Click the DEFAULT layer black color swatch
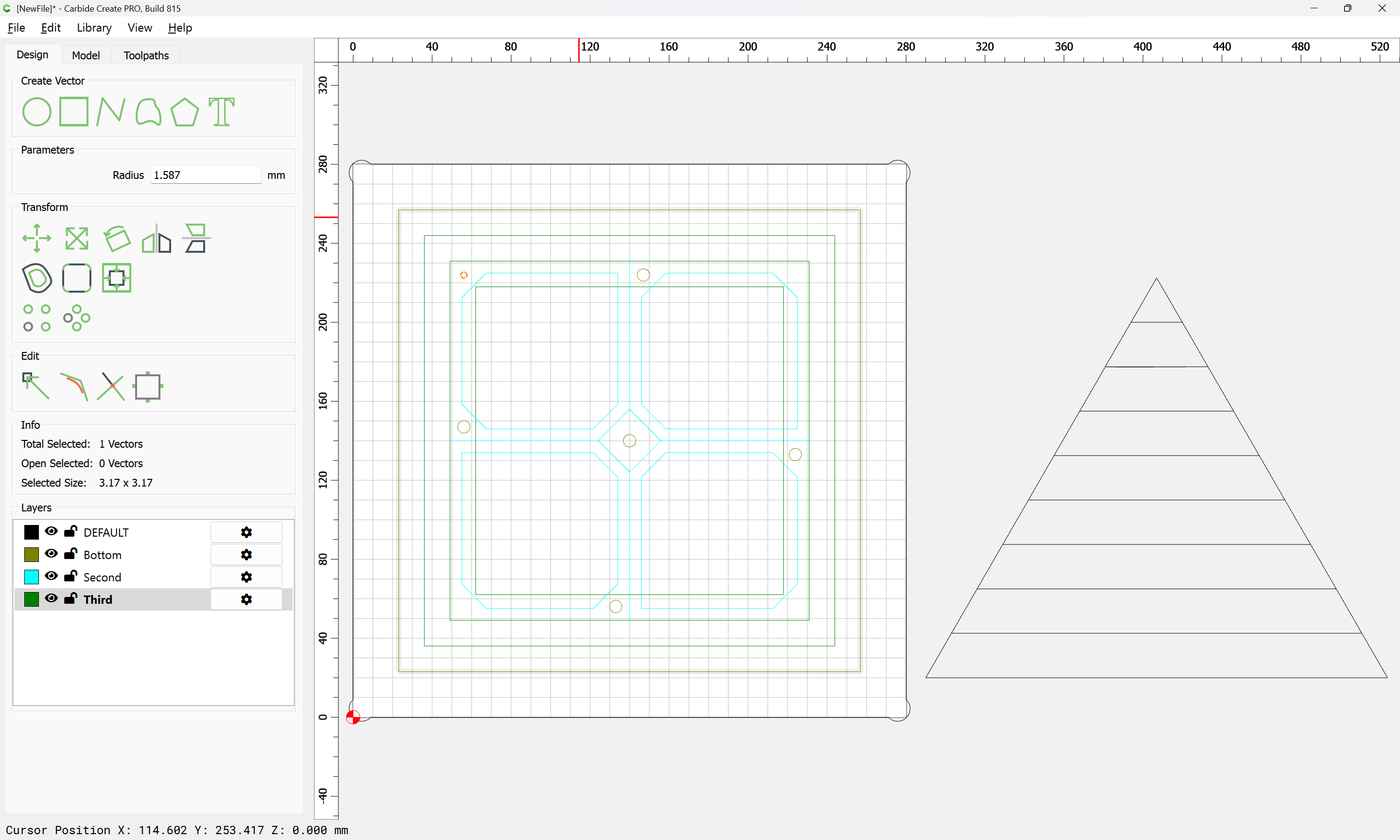 [32, 532]
